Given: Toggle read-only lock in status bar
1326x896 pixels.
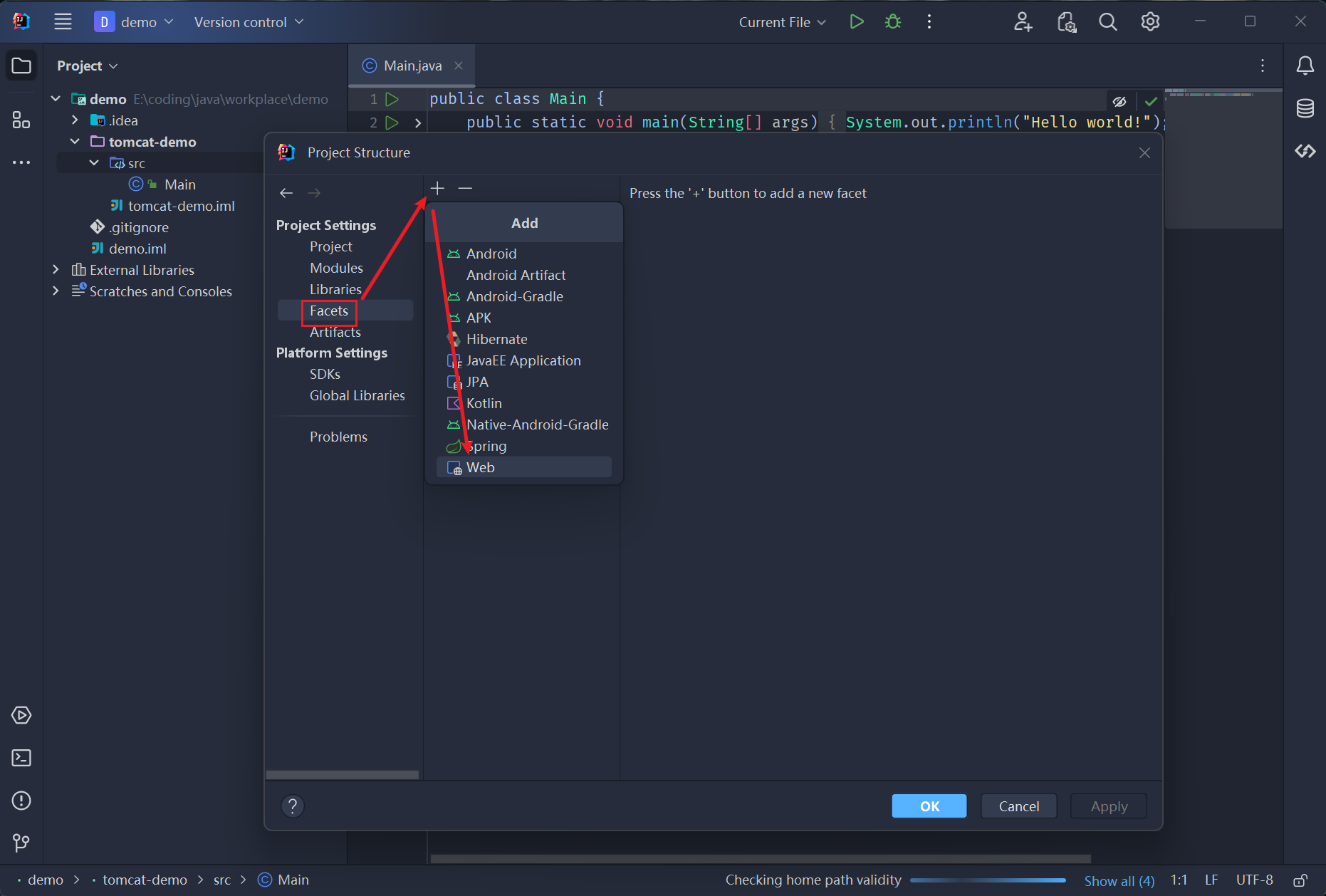Looking at the screenshot, I should 1300,880.
